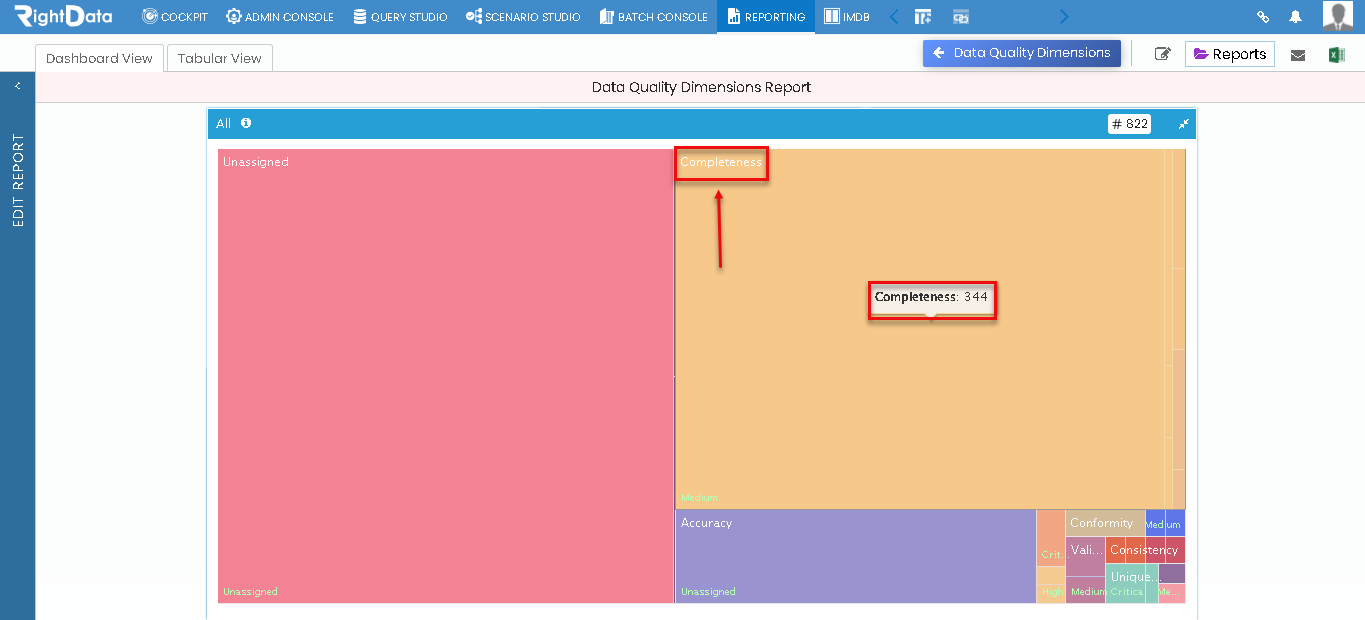Open the user profile avatar menu
This screenshot has height=620, width=1365.
pos(1340,16)
